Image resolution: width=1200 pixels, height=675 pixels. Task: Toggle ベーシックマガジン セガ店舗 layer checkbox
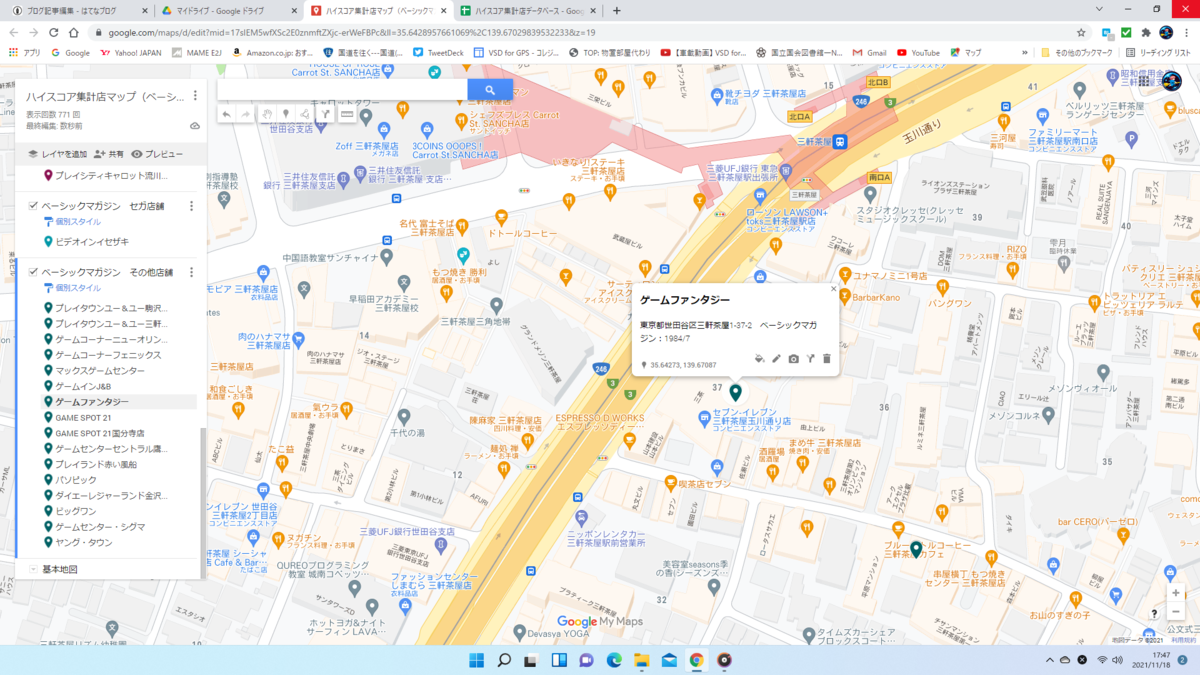click(x=33, y=206)
